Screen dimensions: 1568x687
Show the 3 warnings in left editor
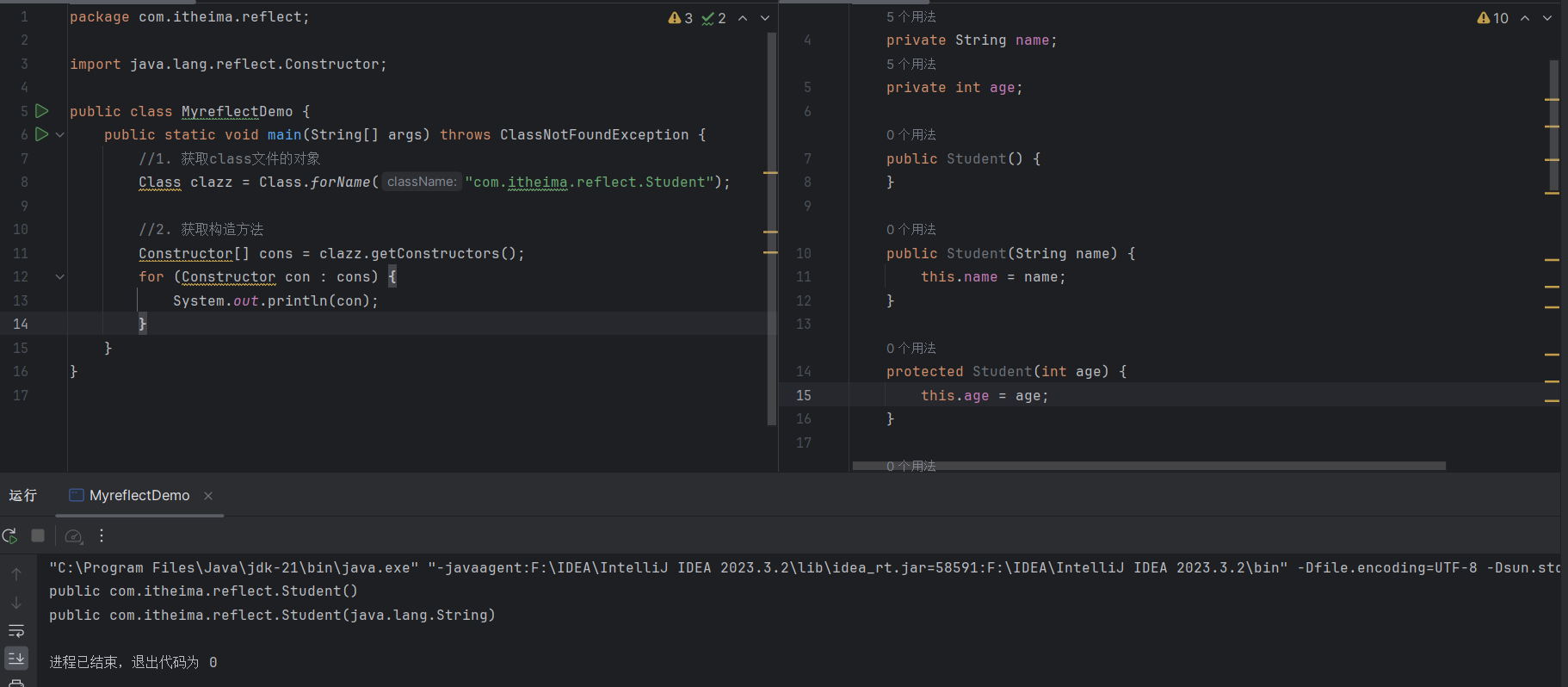[681, 18]
